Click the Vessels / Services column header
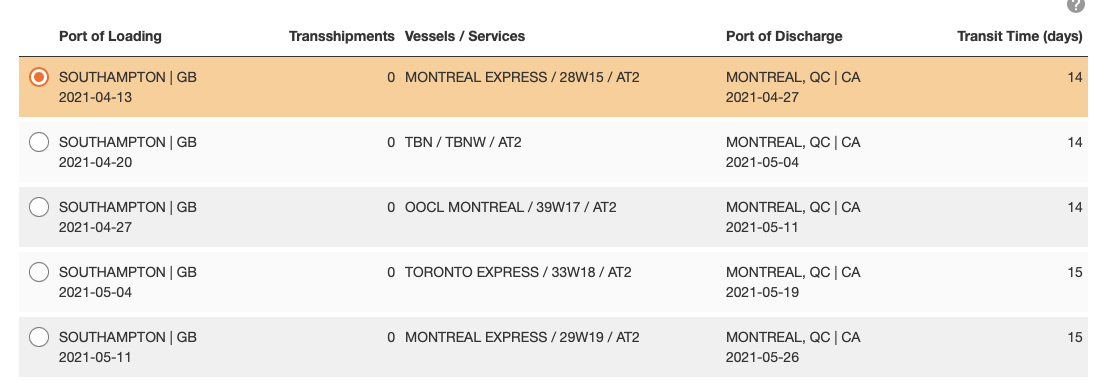 (465, 36)
